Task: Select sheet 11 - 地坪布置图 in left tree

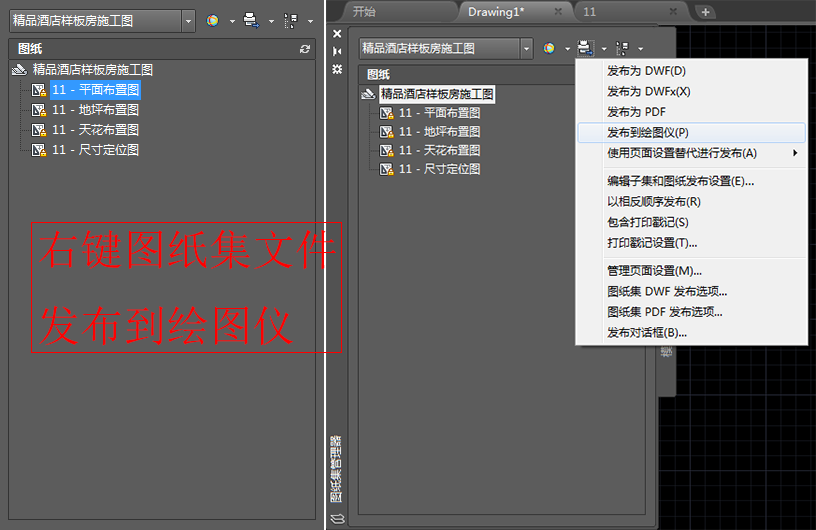Action: pyautogui.click(x=95, y=110)
